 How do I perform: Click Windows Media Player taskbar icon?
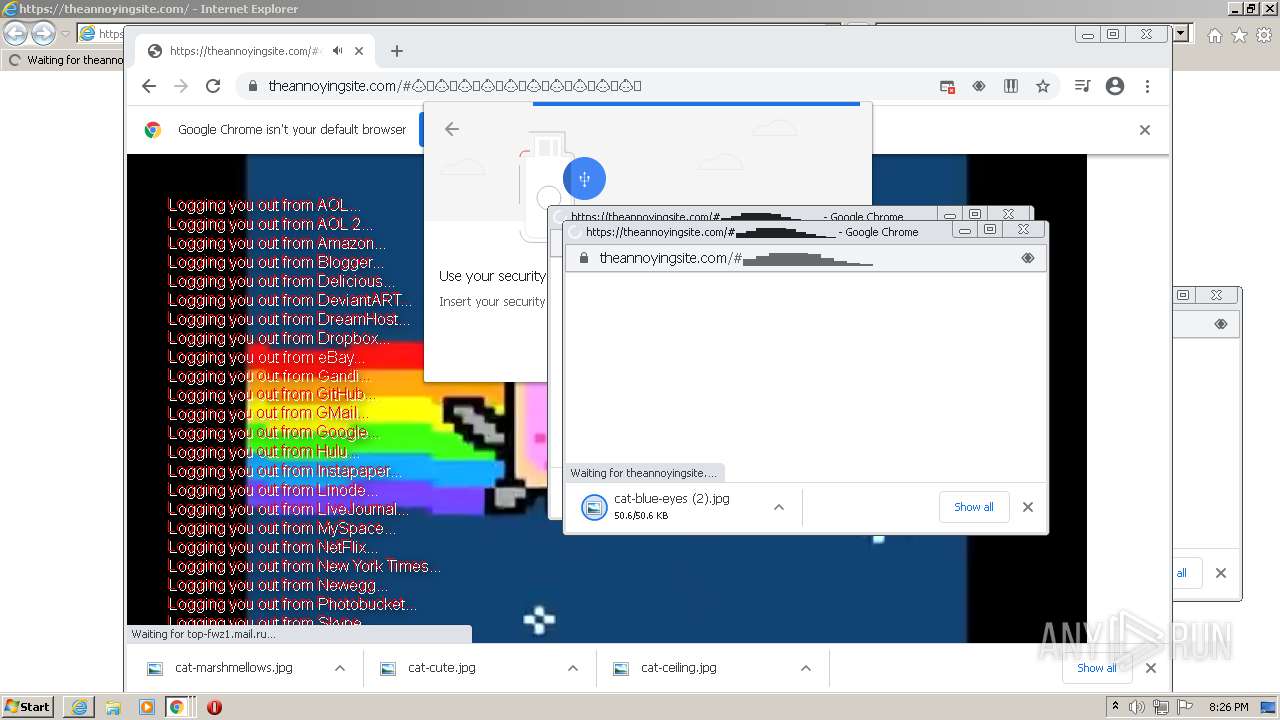147,706
